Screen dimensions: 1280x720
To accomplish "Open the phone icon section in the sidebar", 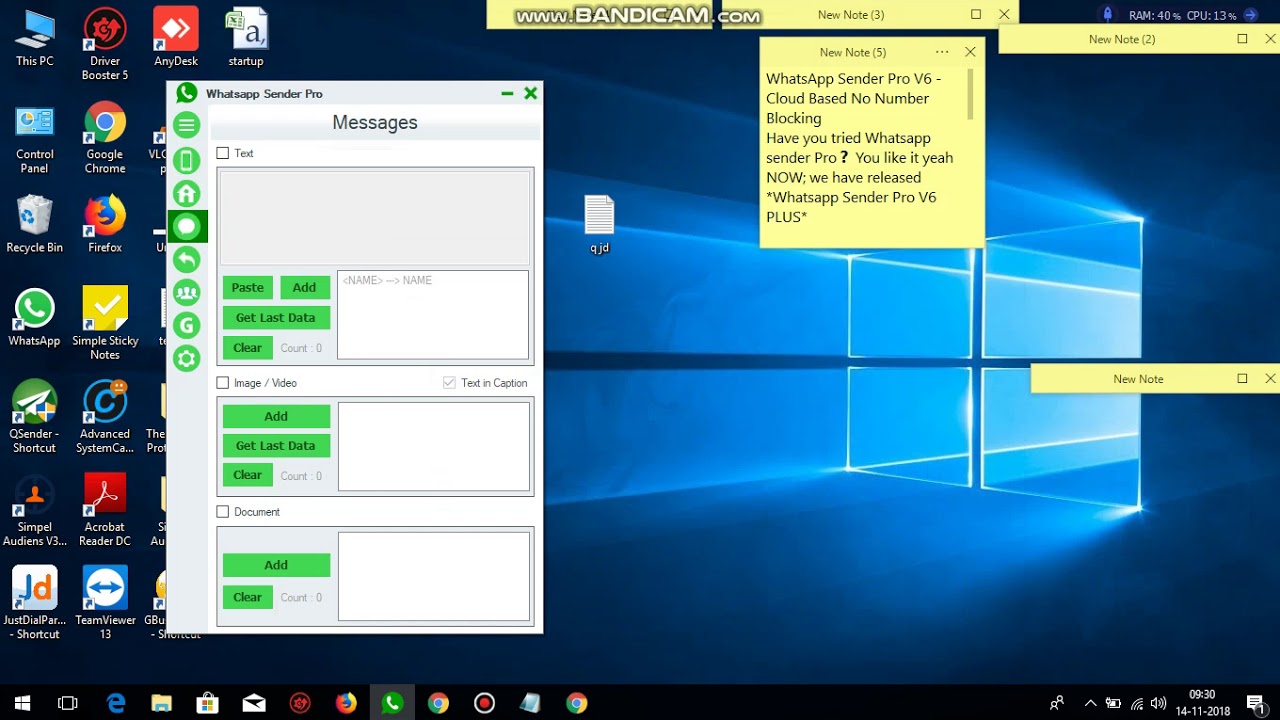I will tap(187, 160).
